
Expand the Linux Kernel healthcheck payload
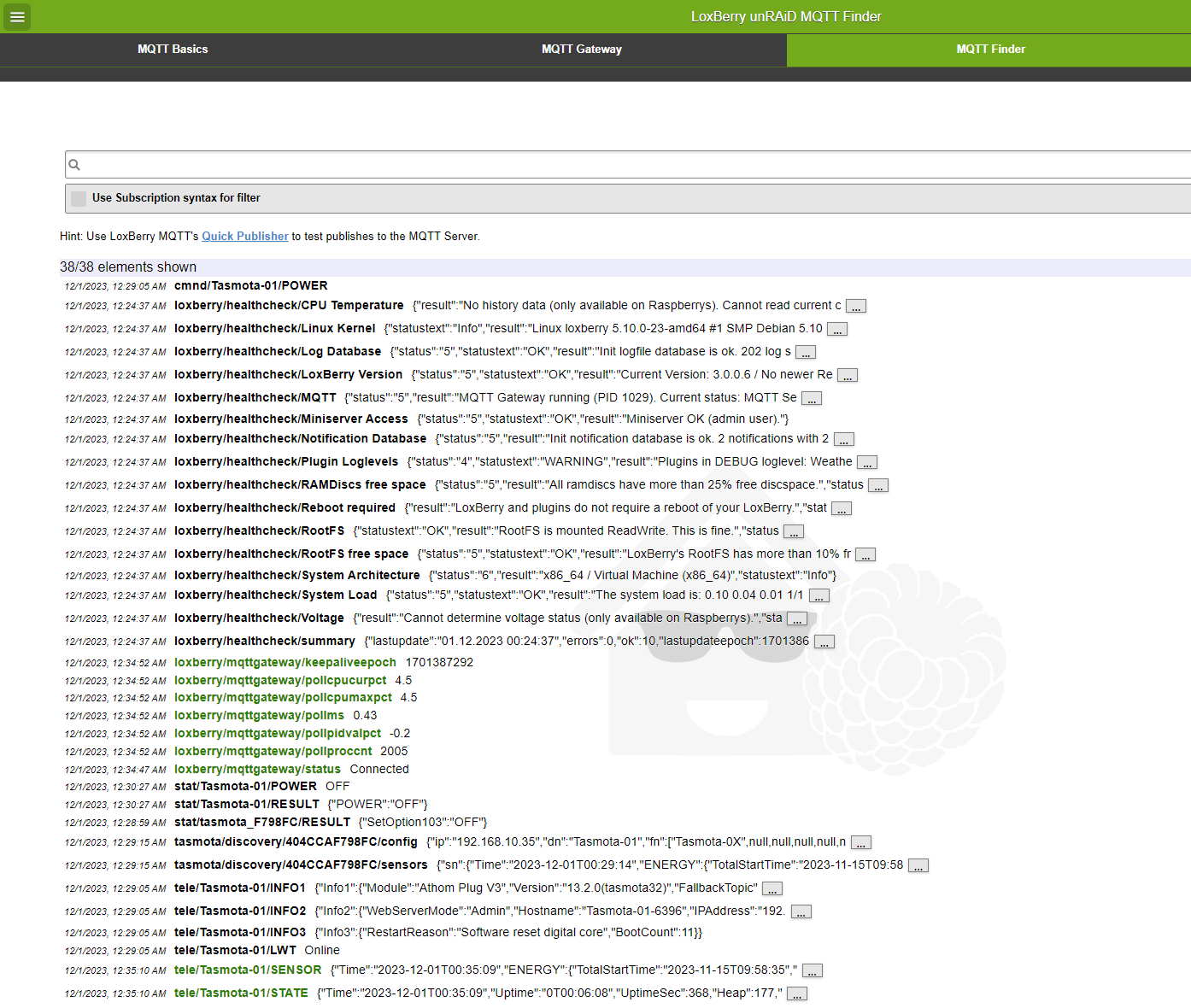tap(836, 330)
